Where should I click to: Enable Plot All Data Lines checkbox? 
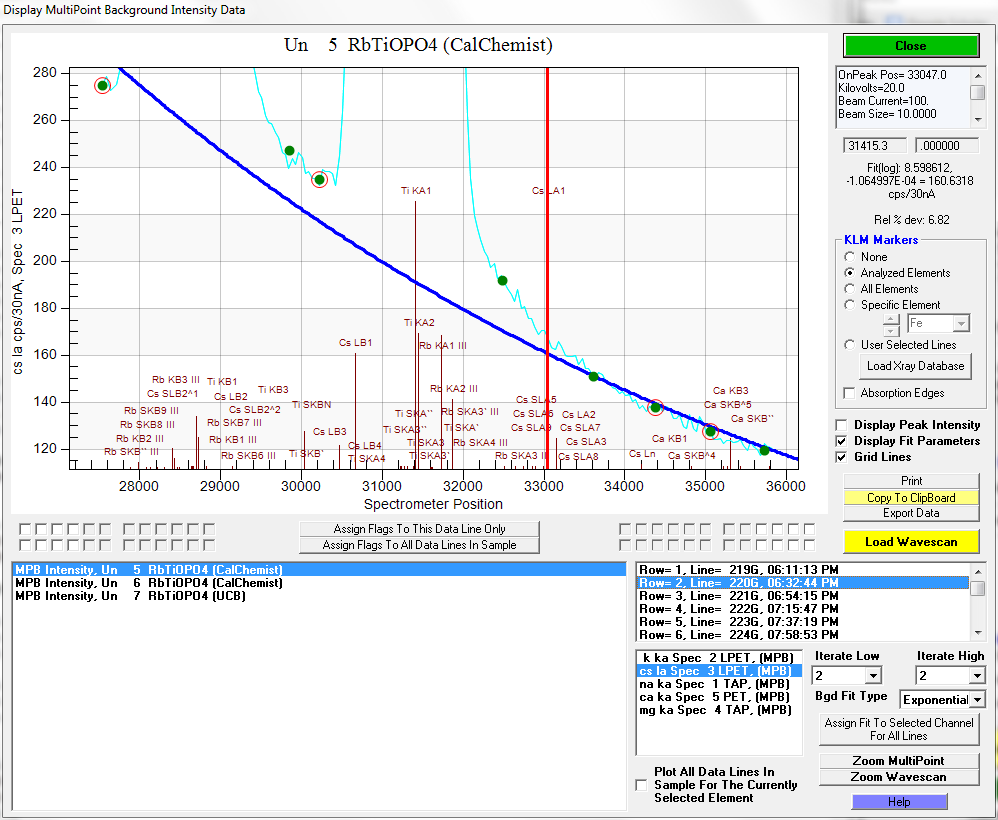click(x=641, y=785)
